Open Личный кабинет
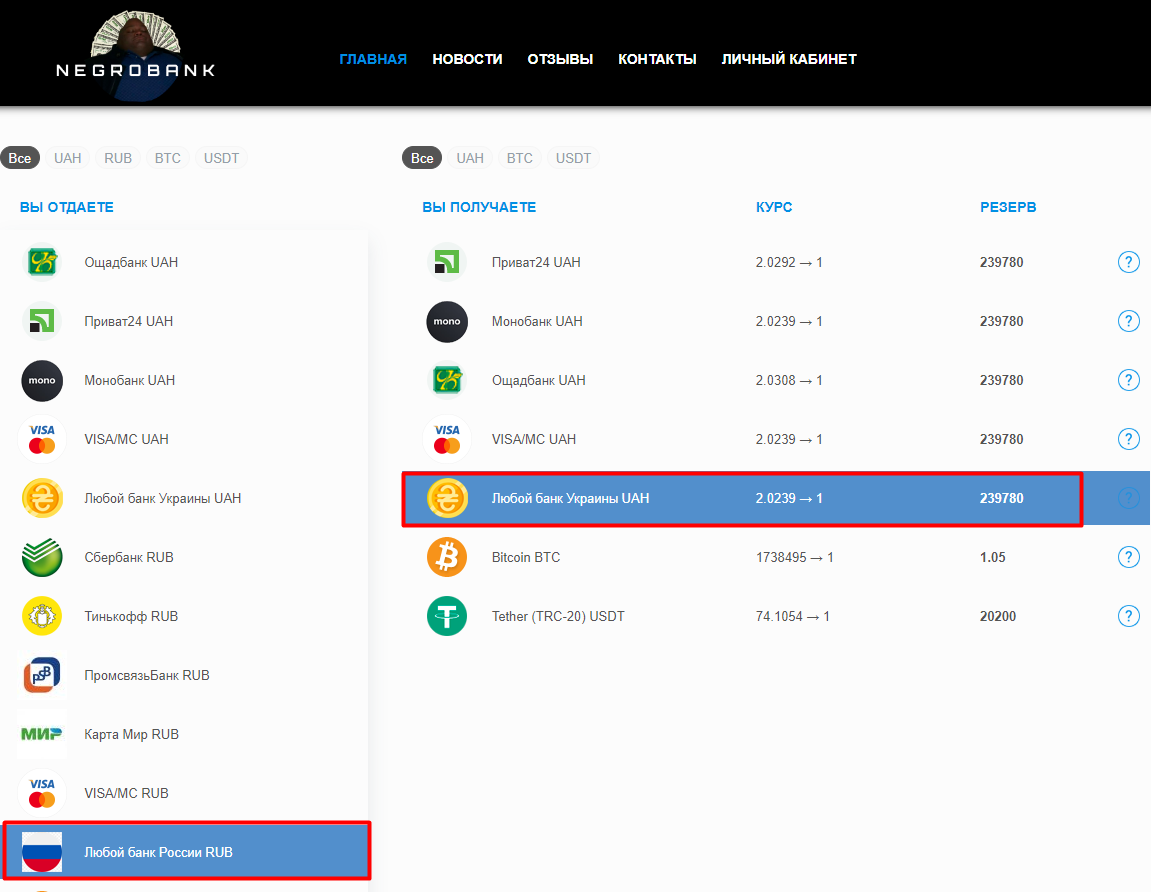This screenshot has width=1151, height=892. [789, 59]
